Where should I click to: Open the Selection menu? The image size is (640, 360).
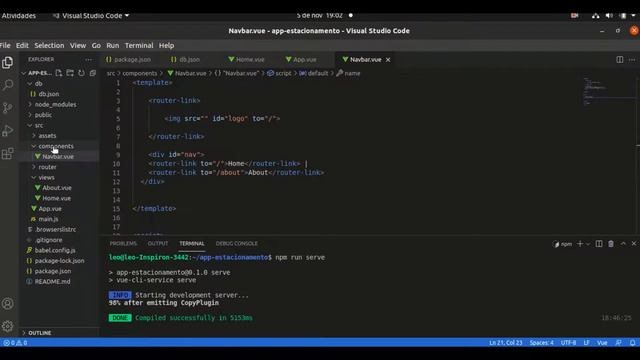[49, 45]
